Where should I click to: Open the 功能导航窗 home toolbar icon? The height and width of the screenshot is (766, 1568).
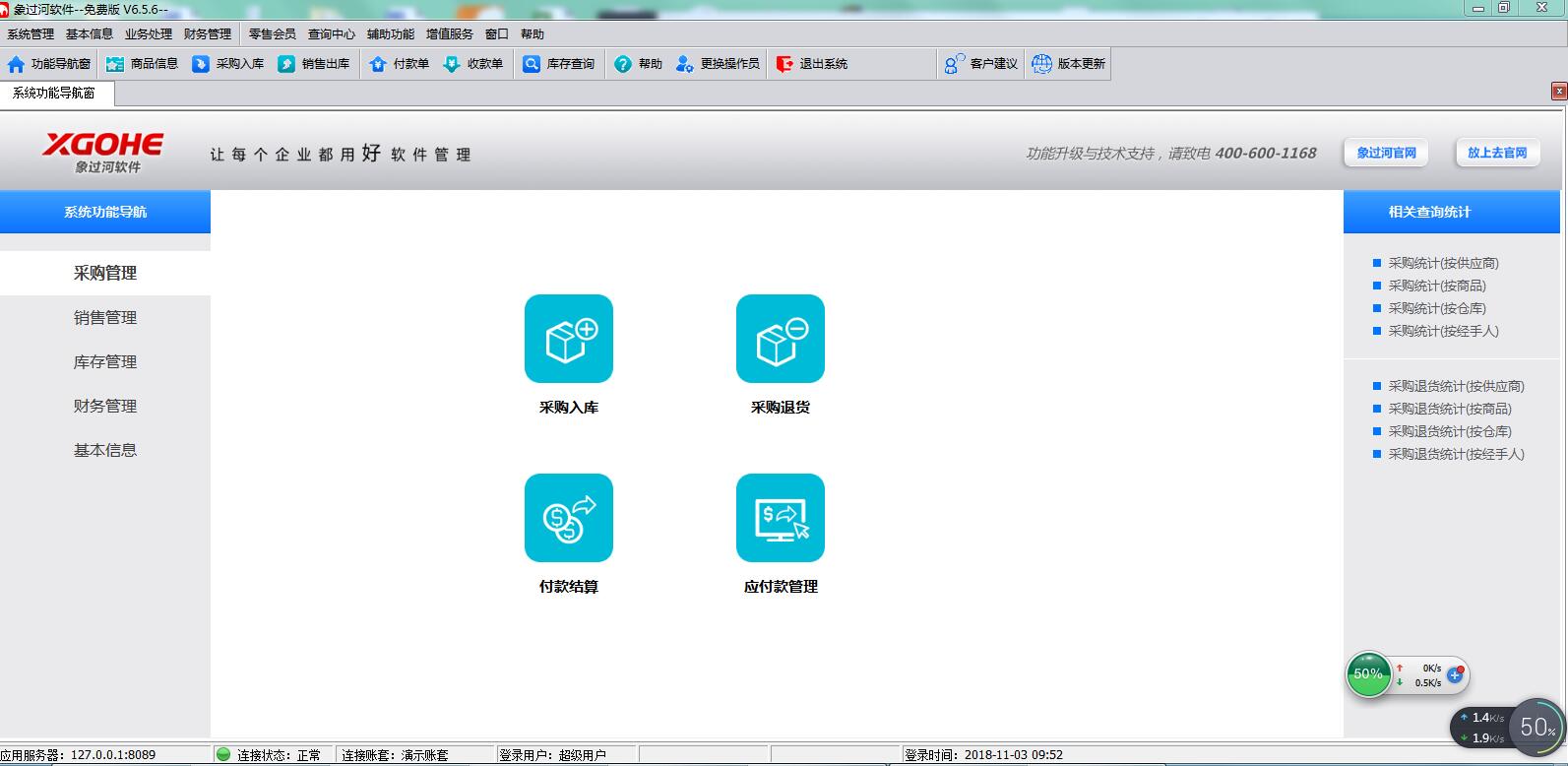(17, 64)
